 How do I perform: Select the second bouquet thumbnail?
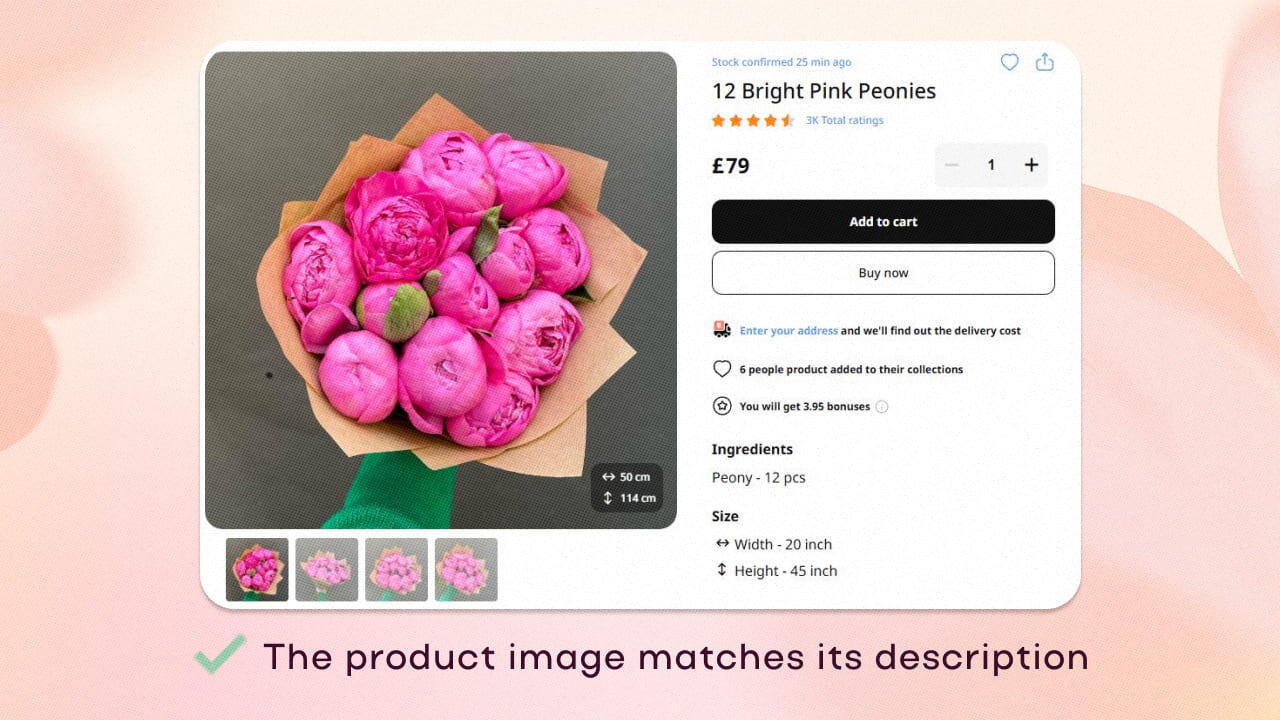click(x=327, y=570)
